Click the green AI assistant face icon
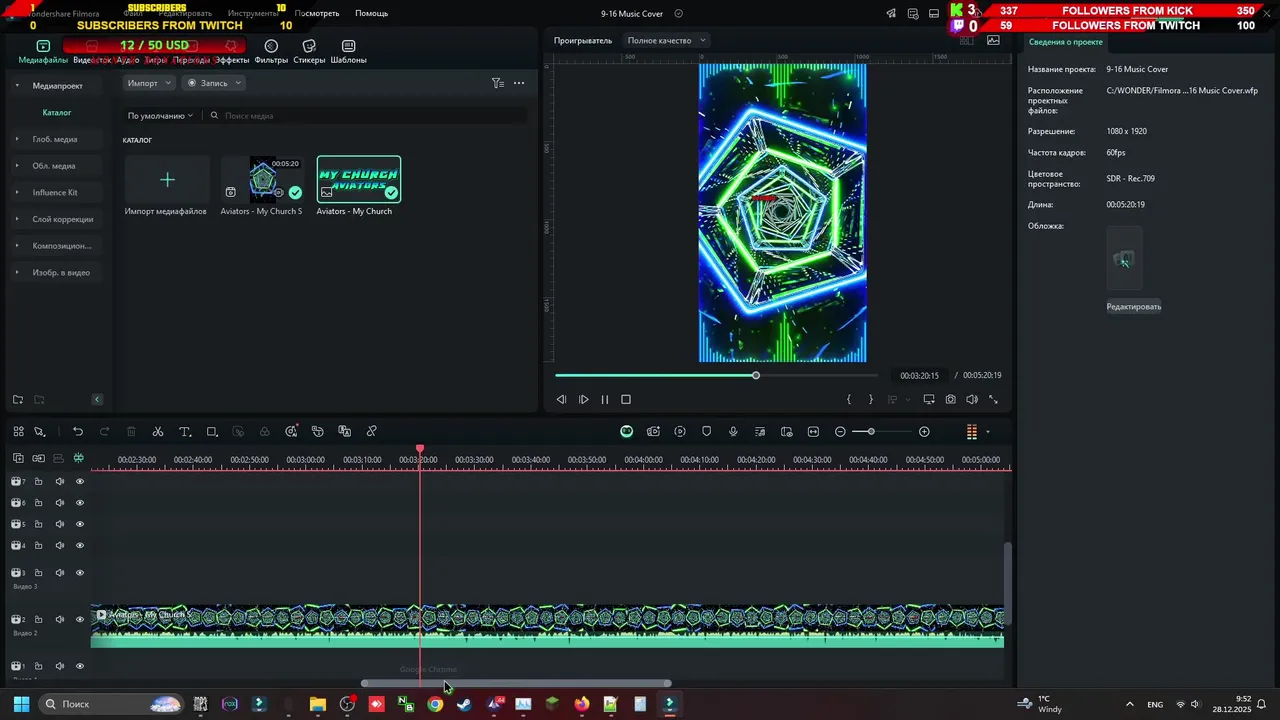This screenshot has width=1280, height=720. click(626, 431)
